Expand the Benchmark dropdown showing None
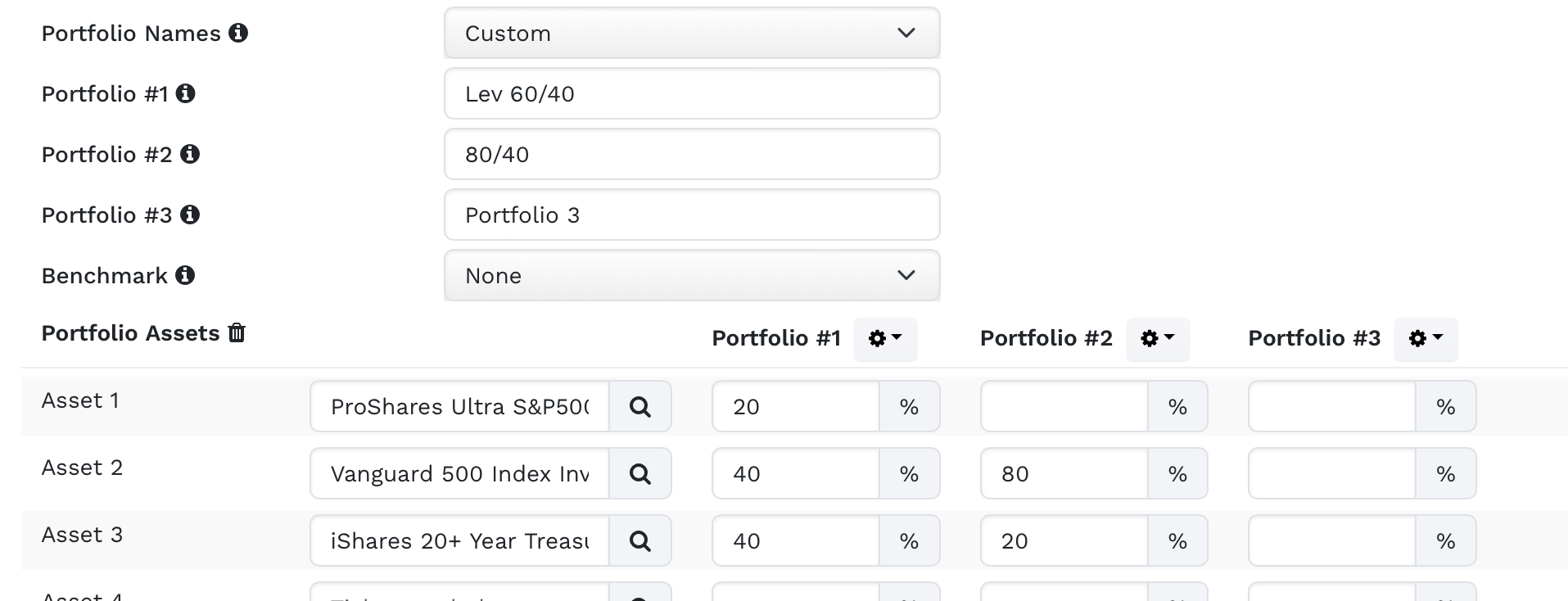The width and height of the screenshot is (1568, 601). [691, 276]
